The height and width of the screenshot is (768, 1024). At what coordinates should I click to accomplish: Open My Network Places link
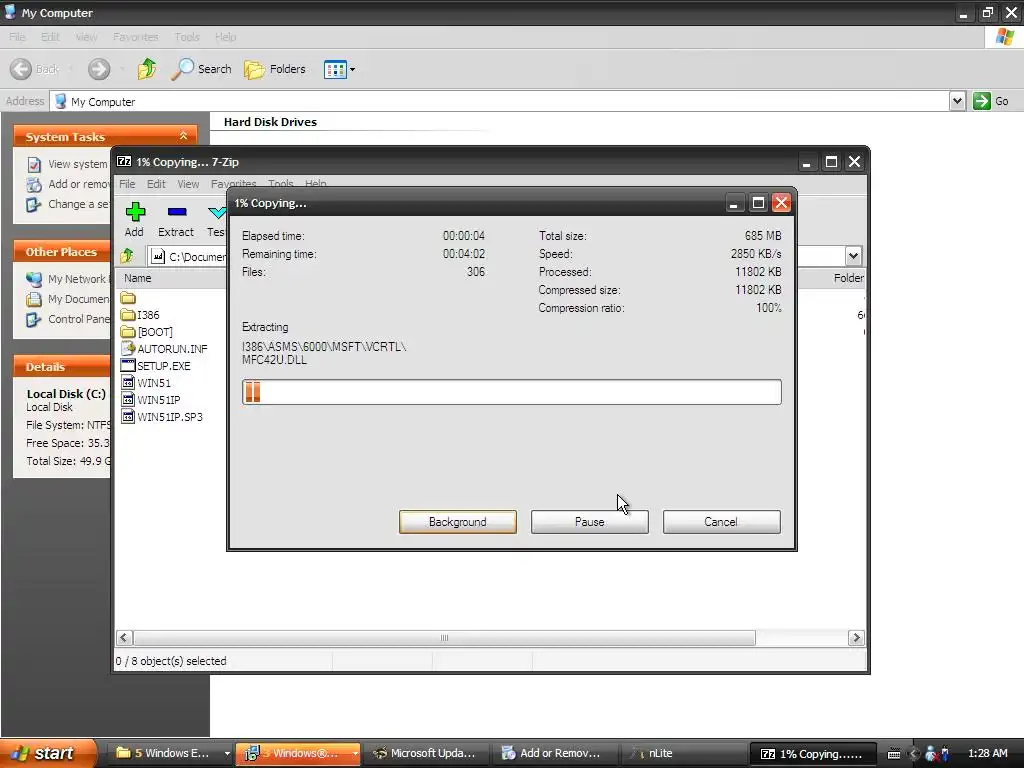tap(66, 279)
